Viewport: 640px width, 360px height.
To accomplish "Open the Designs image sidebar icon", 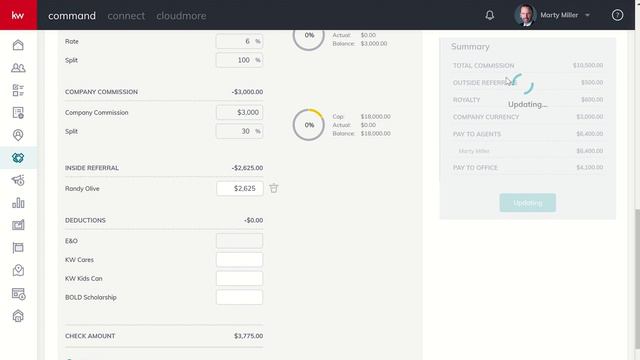I will point(18,225).
